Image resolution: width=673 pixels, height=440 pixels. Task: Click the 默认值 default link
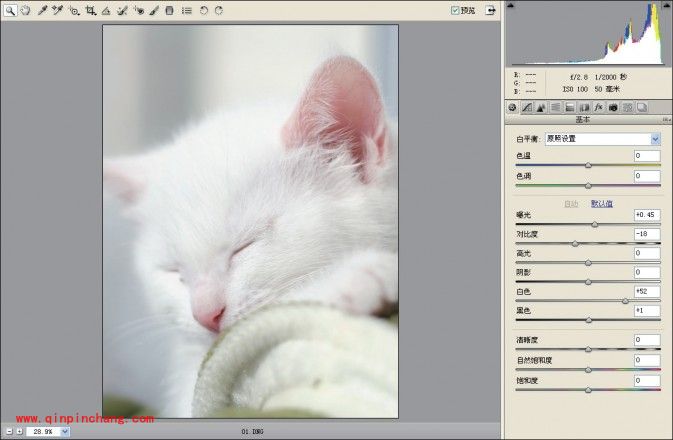pyautogui.click(x=601, y=203)
